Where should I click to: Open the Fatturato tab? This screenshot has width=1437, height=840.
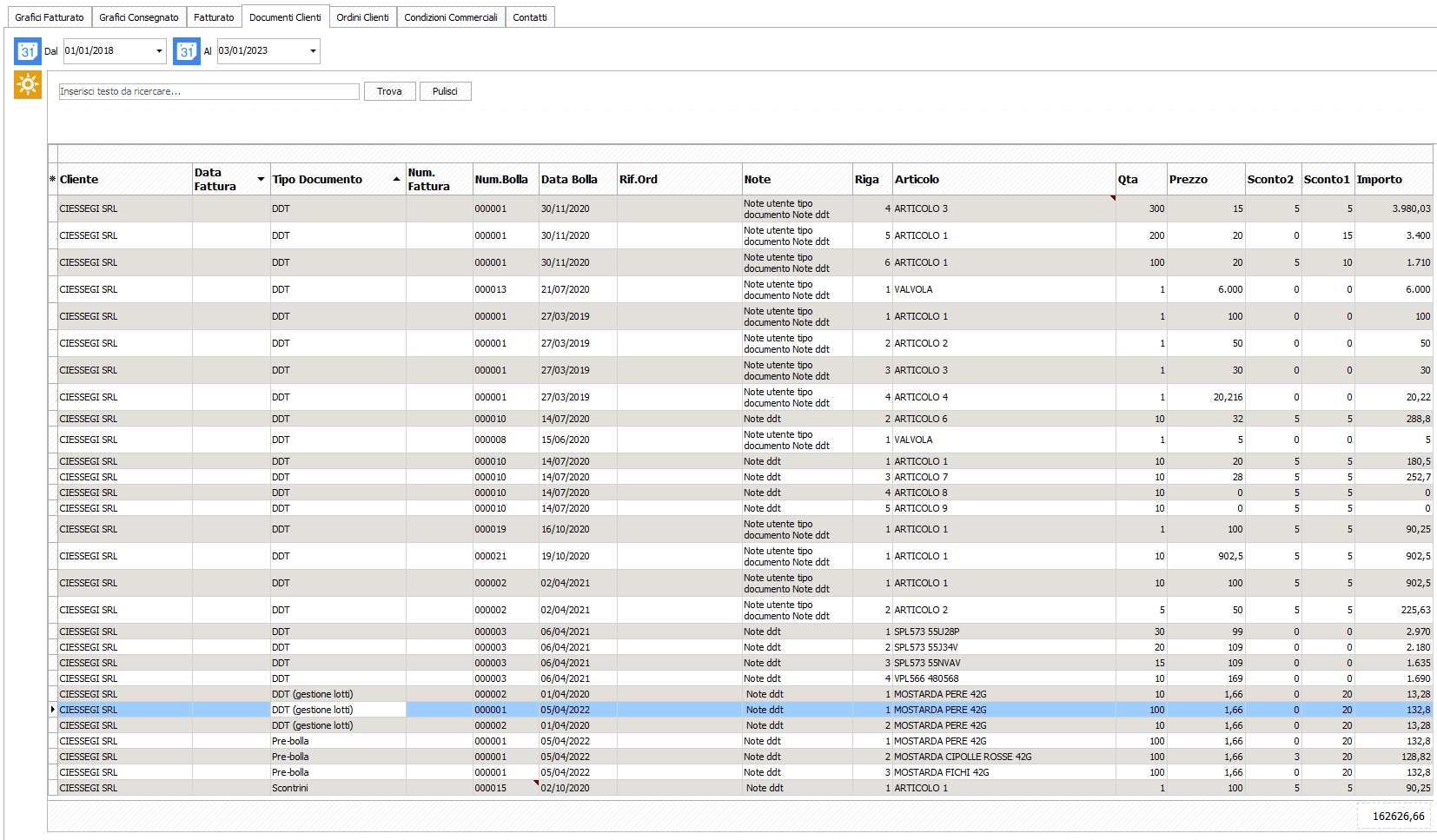click(214, 17)
